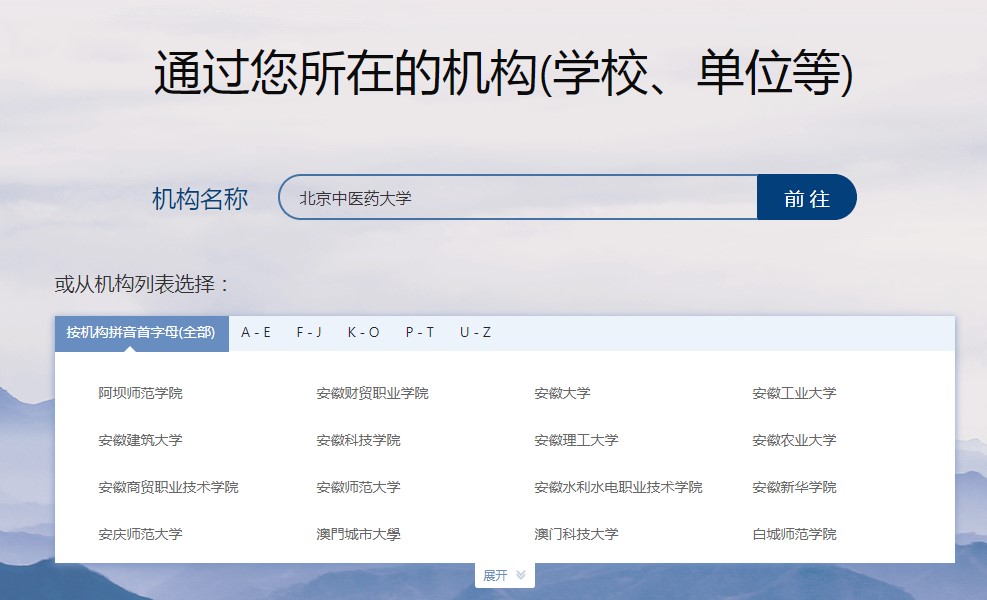Click the 安徽大学 link
Image resolution: width=987 pixels, height=600 pixels.
pyautogui.click(x=562, y=393)
